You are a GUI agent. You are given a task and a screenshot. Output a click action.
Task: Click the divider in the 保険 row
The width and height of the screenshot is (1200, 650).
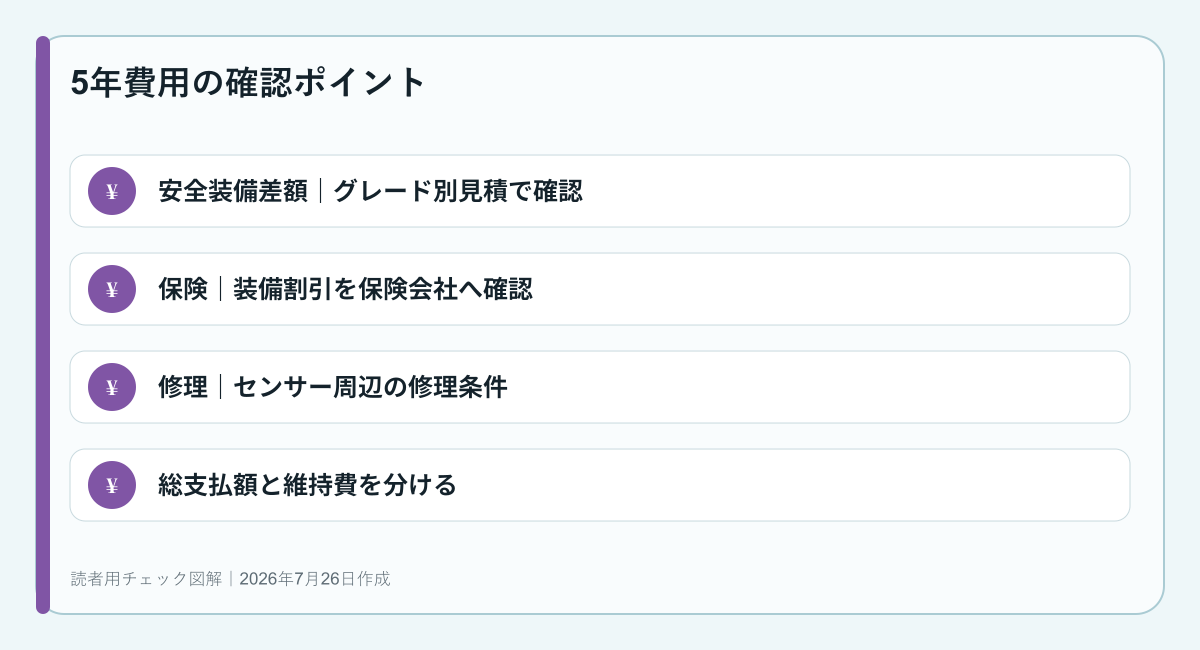[x=220, y=289]
